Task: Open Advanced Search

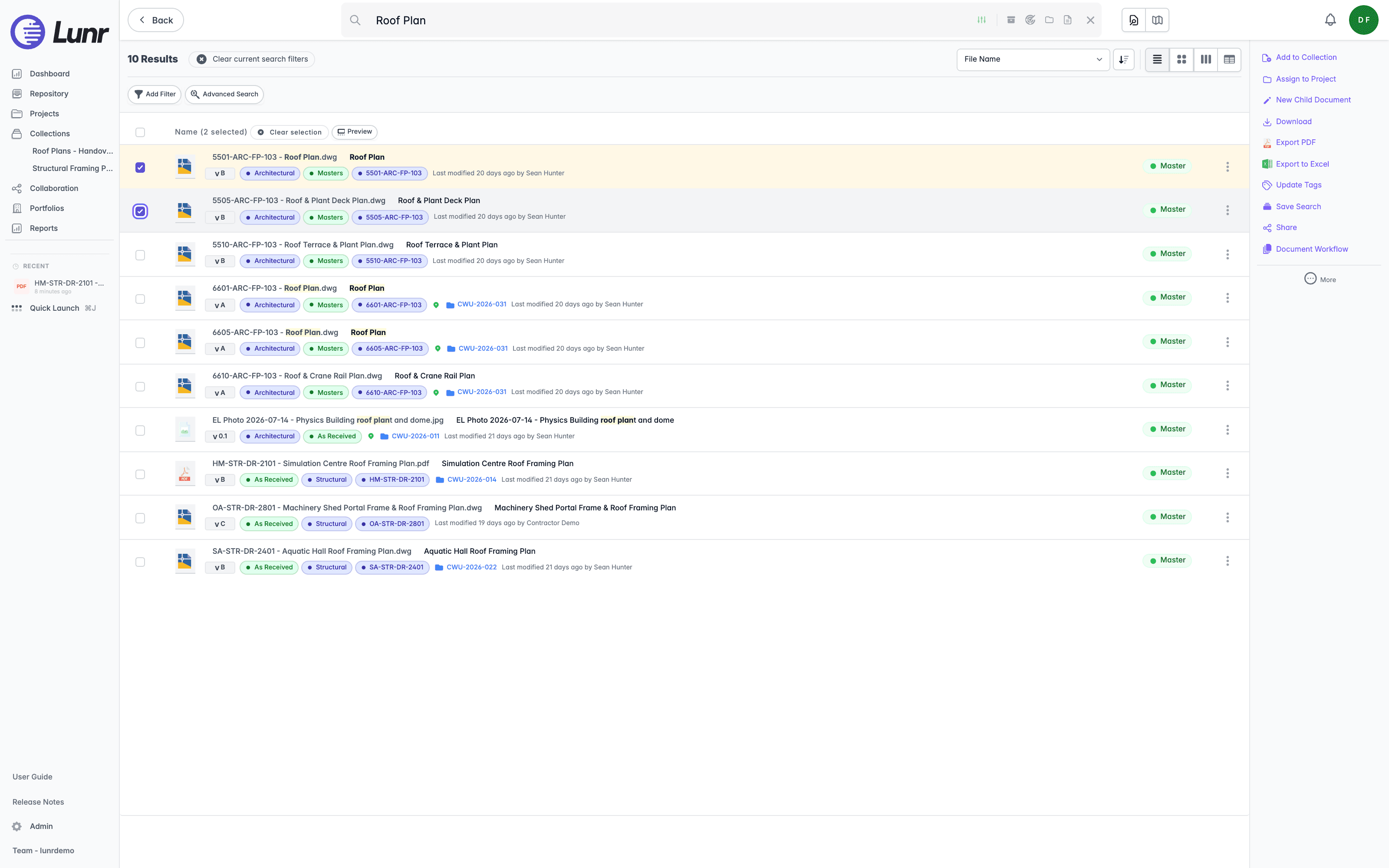Action: 224,94
